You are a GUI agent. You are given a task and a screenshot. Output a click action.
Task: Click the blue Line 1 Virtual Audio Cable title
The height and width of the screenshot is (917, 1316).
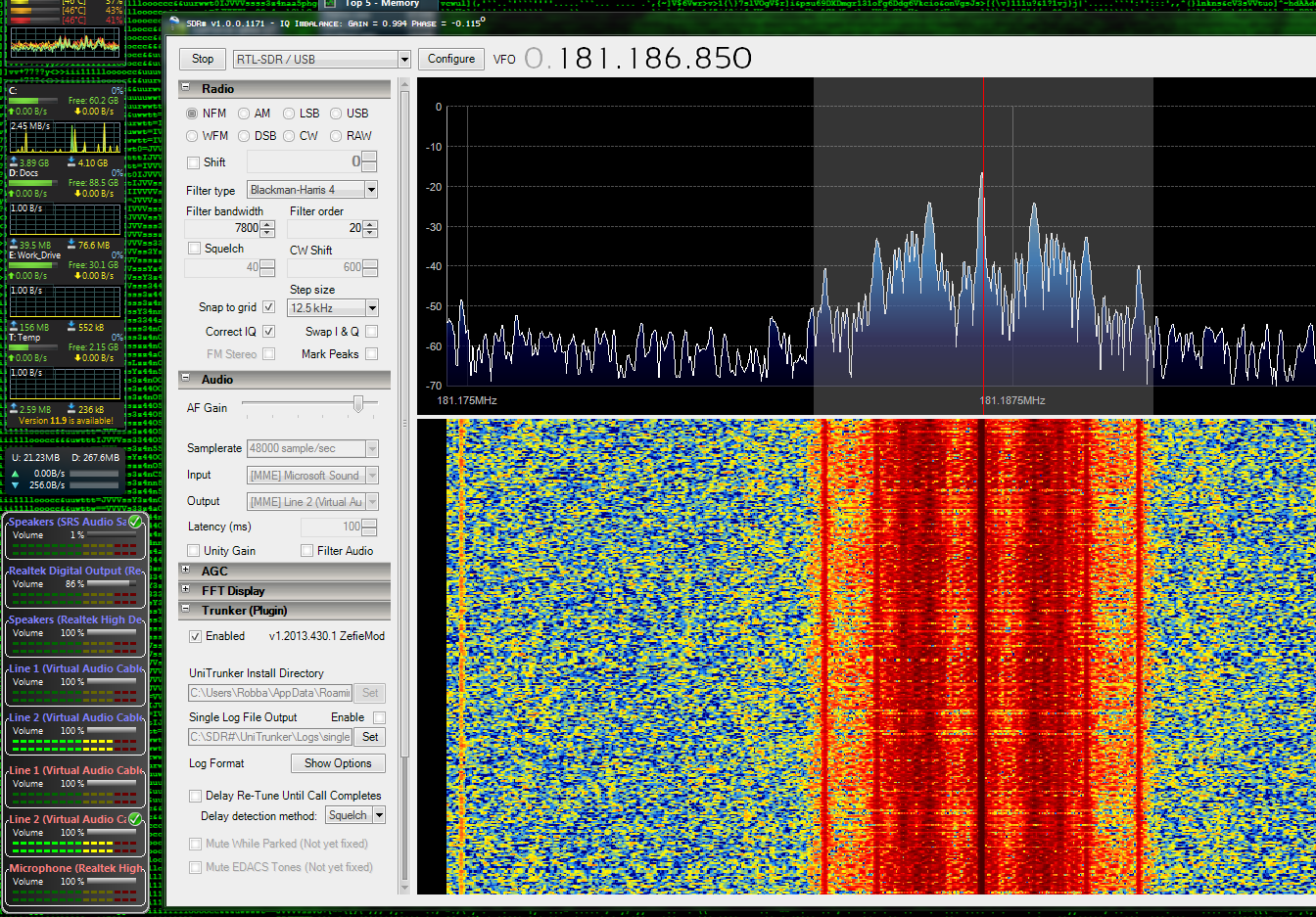(x=75, y=668)
